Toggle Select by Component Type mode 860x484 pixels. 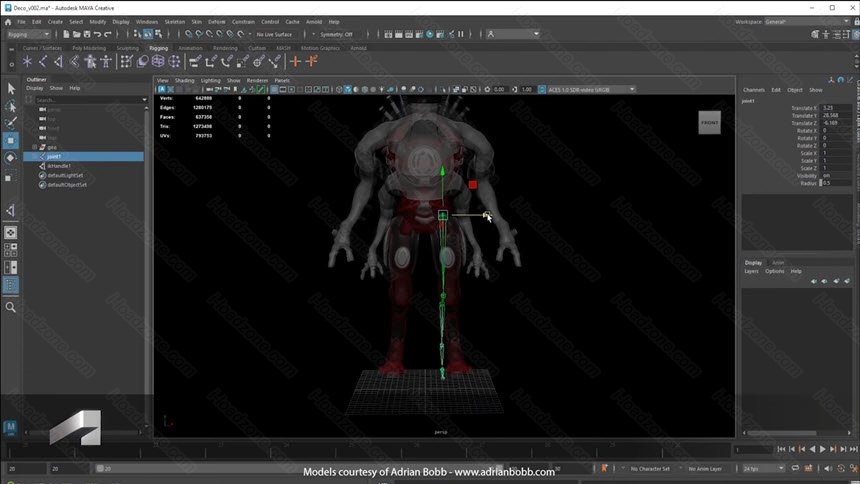pos(159,34)
